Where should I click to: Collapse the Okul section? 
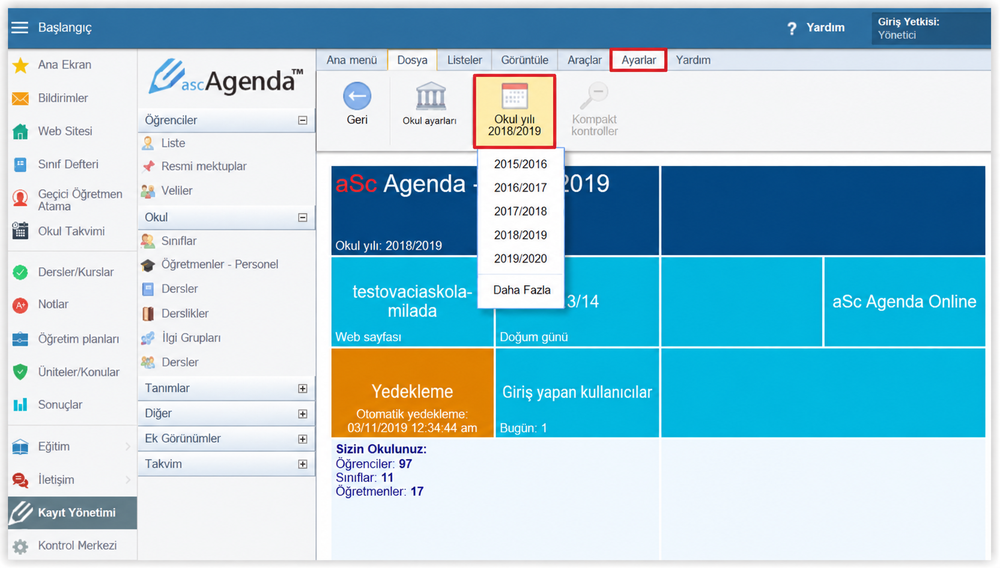pyautogui.click(x=302, y=217)
